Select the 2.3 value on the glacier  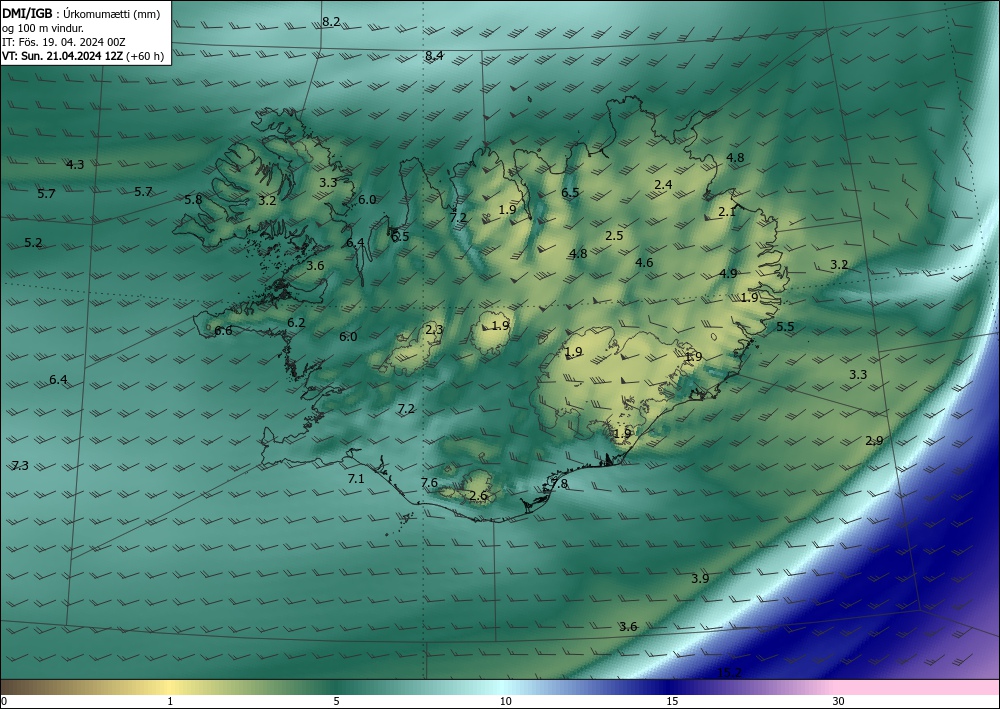(434, 330)
